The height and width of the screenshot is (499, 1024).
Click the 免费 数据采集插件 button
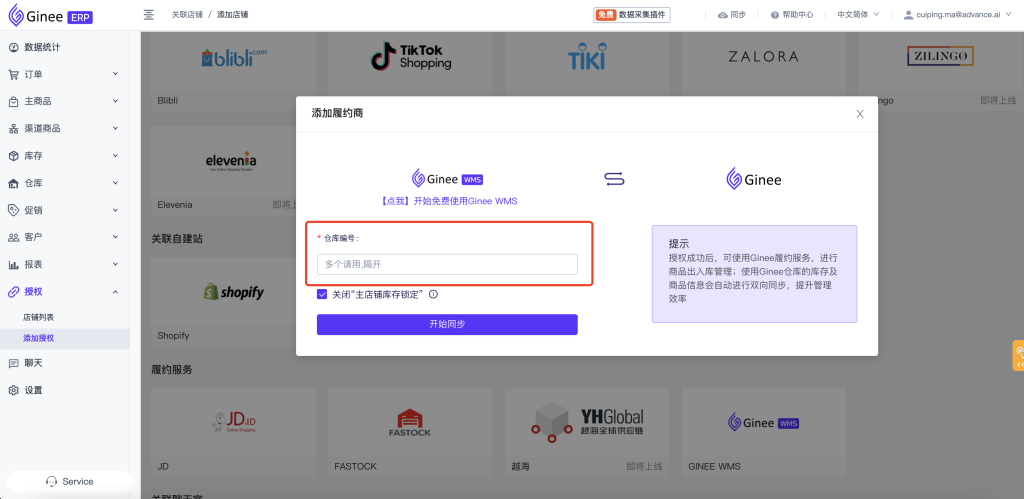[632, 14]
